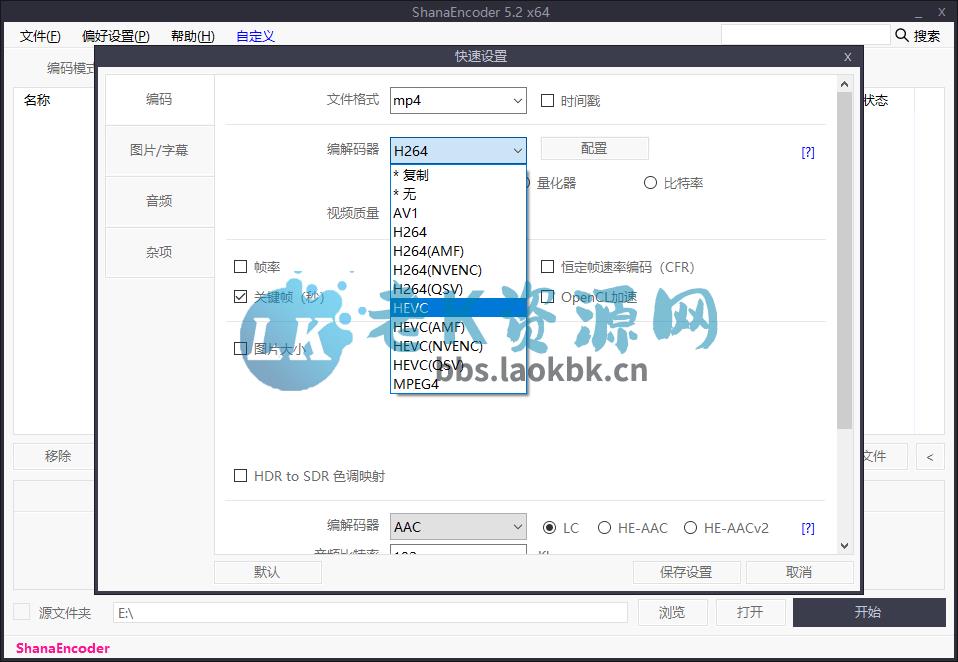Enable 恒定帧速率编码 (CFR) checkbox
The height and width of the screenshot is (662, 958).
click(547, 266)
